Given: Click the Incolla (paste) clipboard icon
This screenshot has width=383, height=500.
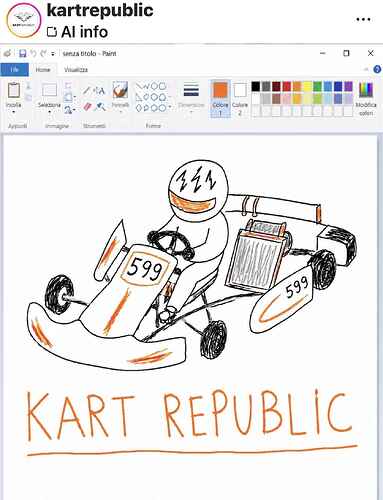Looking at the screenshot, I should click(14, 90).
